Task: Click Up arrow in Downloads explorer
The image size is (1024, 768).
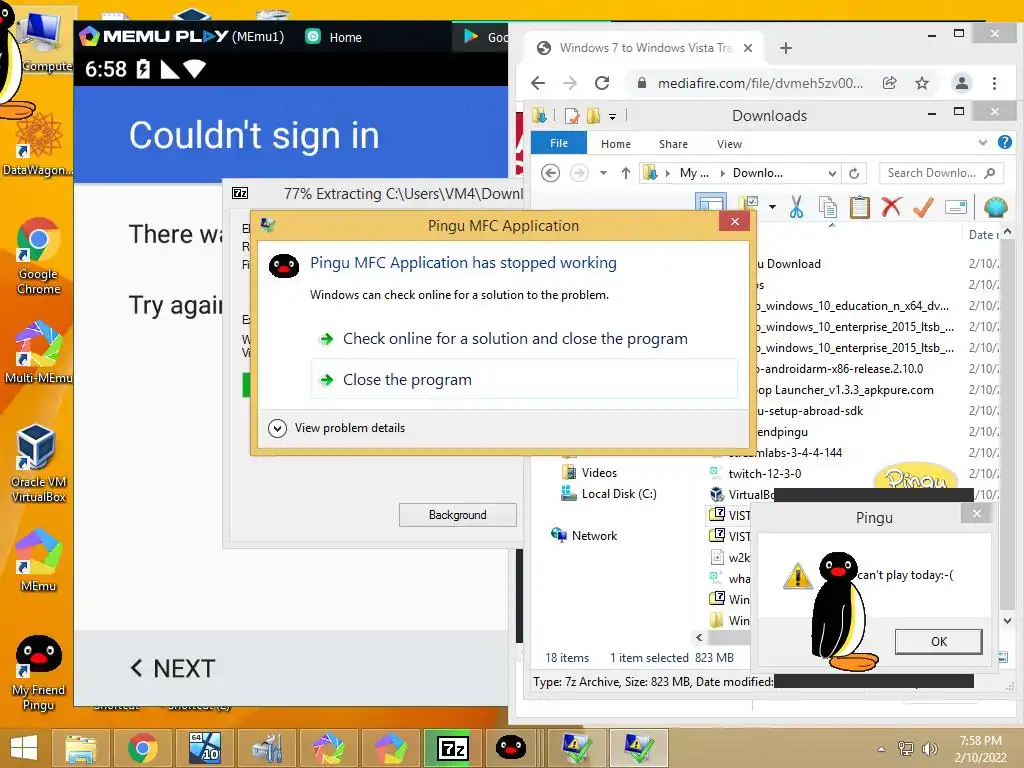Action: tap(626, 173)
